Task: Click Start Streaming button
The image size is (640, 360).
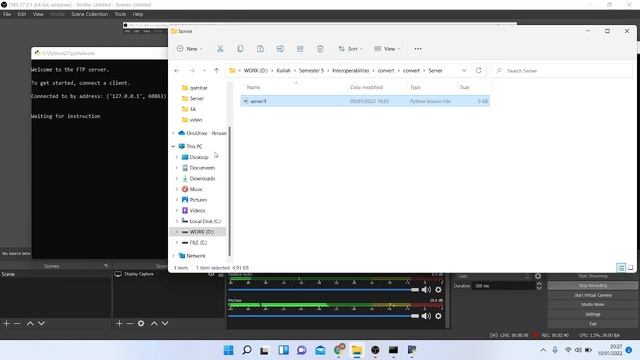Action: pyautogui.click(x=593, y=276)
